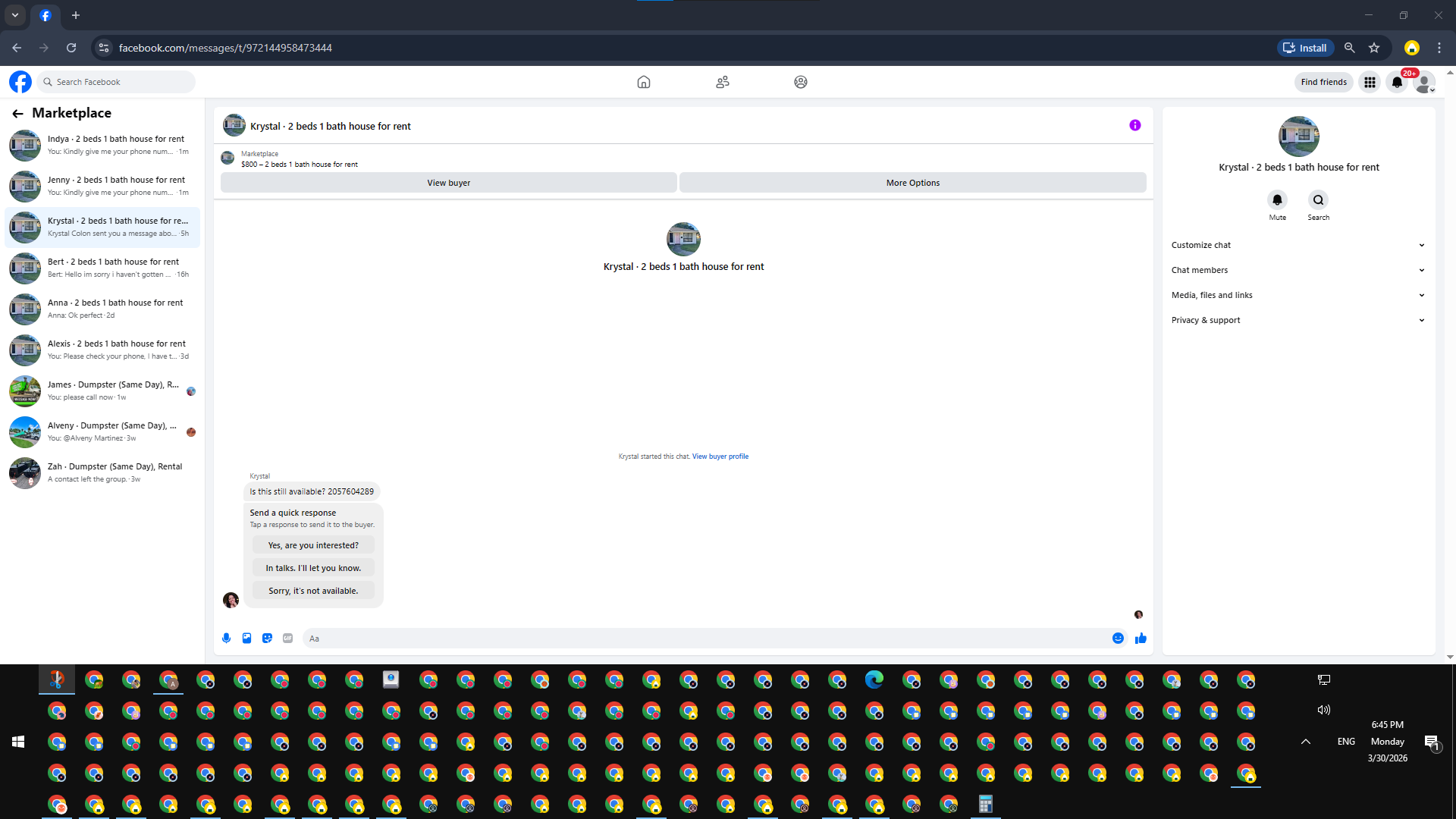Click the voice clip microphone icon
Image resolution: width=1456 pixels, height=819 pixels.
(226, 639)
